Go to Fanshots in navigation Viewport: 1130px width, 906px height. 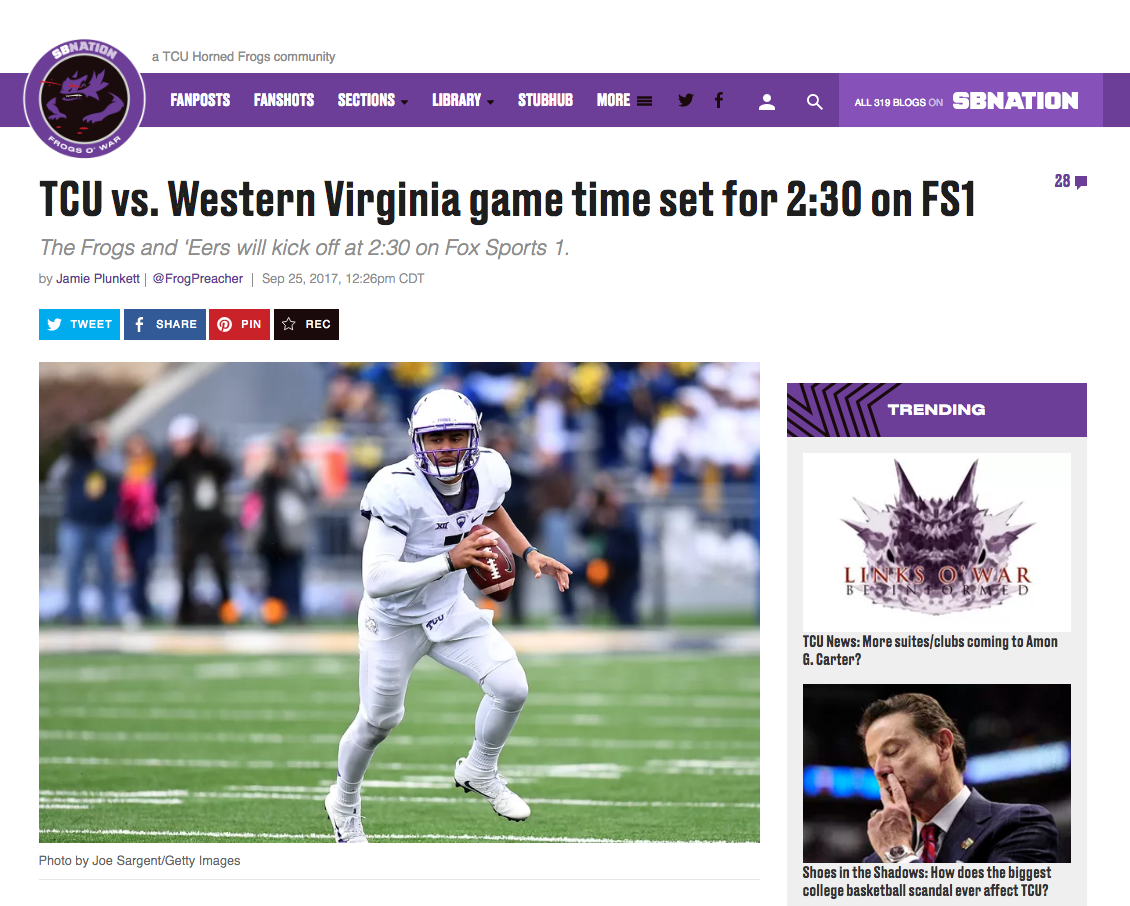284,100
